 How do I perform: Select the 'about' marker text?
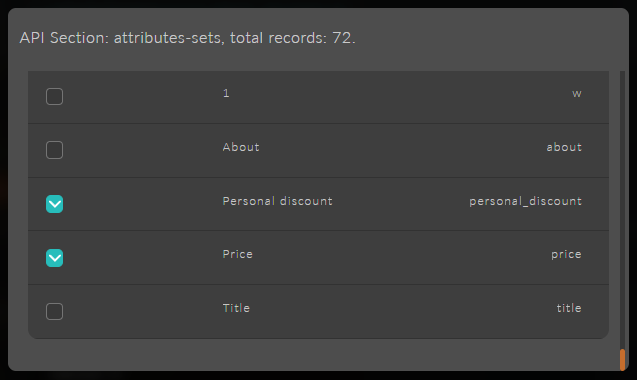click(564, 147)
